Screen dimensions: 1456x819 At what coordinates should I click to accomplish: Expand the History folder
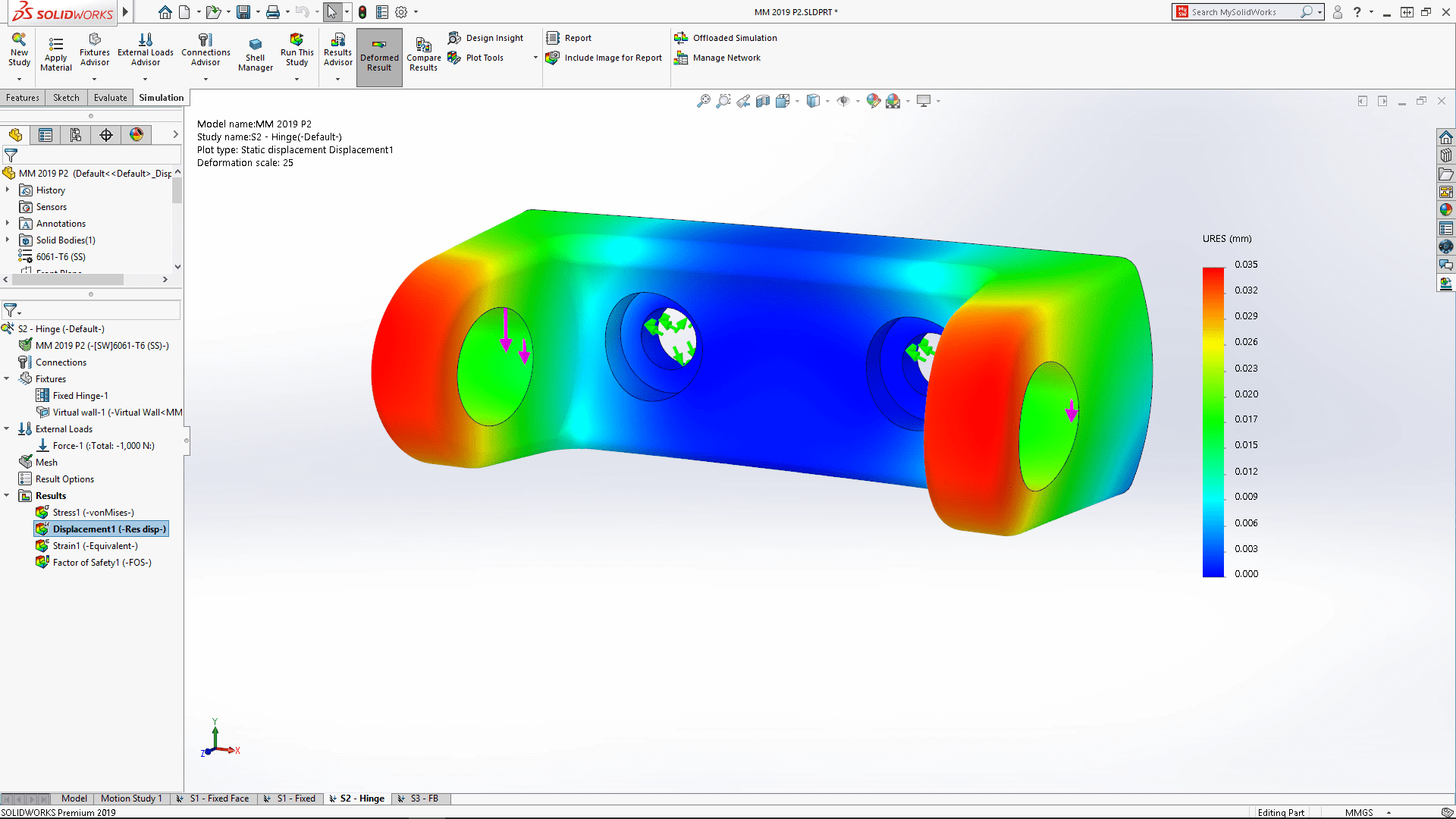9,190
